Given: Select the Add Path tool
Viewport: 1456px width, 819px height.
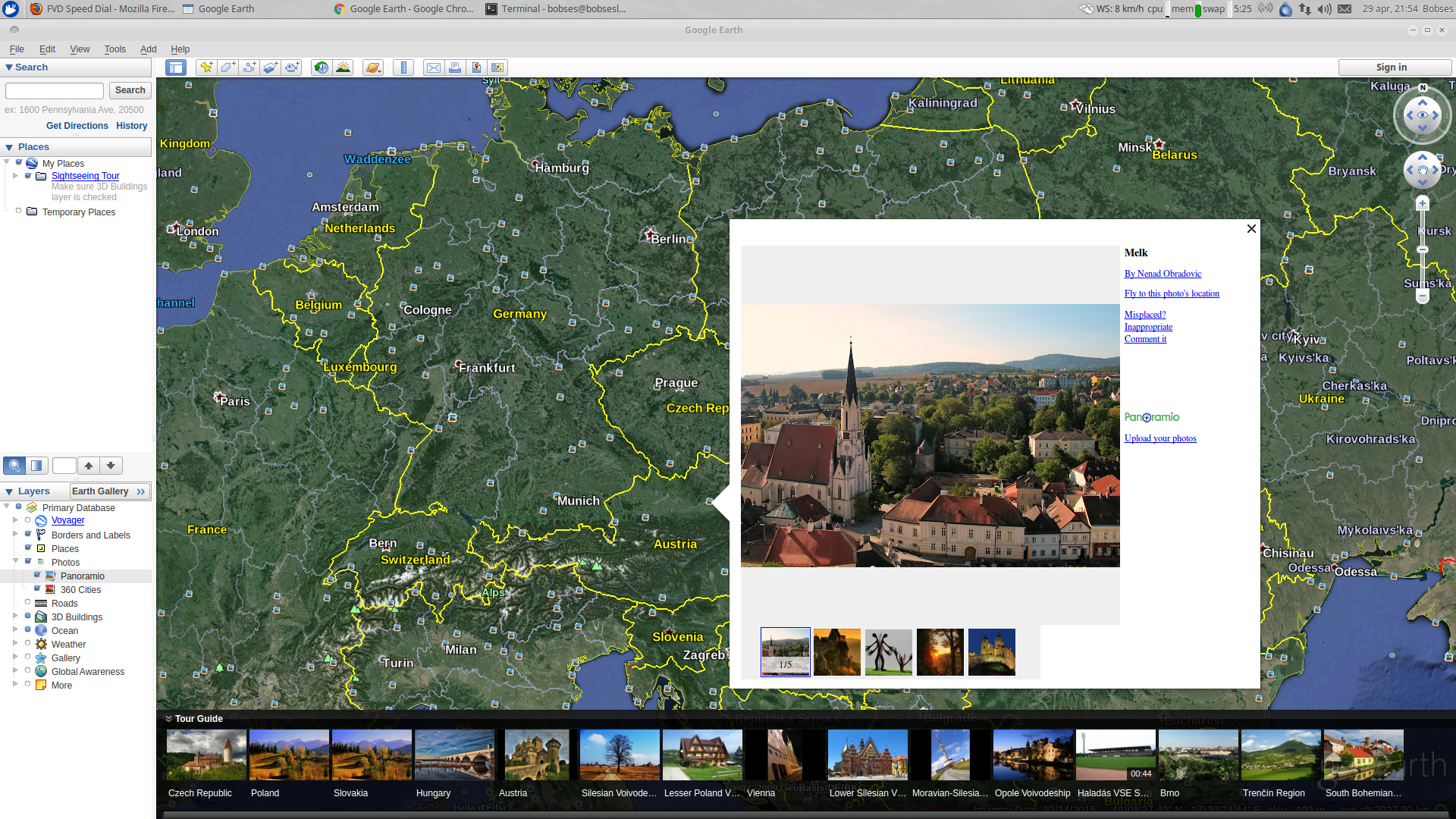Looking at the screenshot, I should 249,67.
